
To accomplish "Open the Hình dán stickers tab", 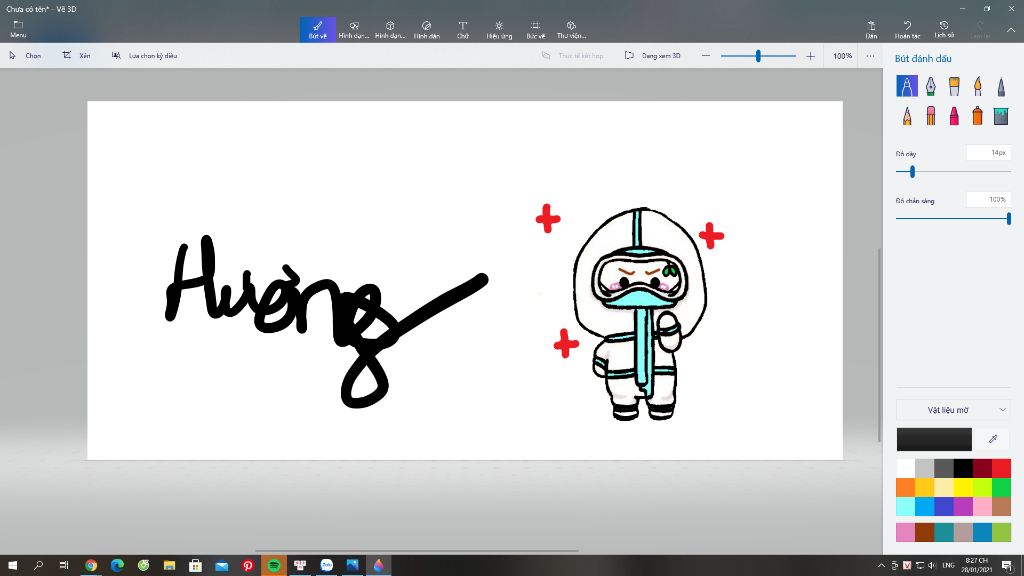I will click(x=426, y=29).
